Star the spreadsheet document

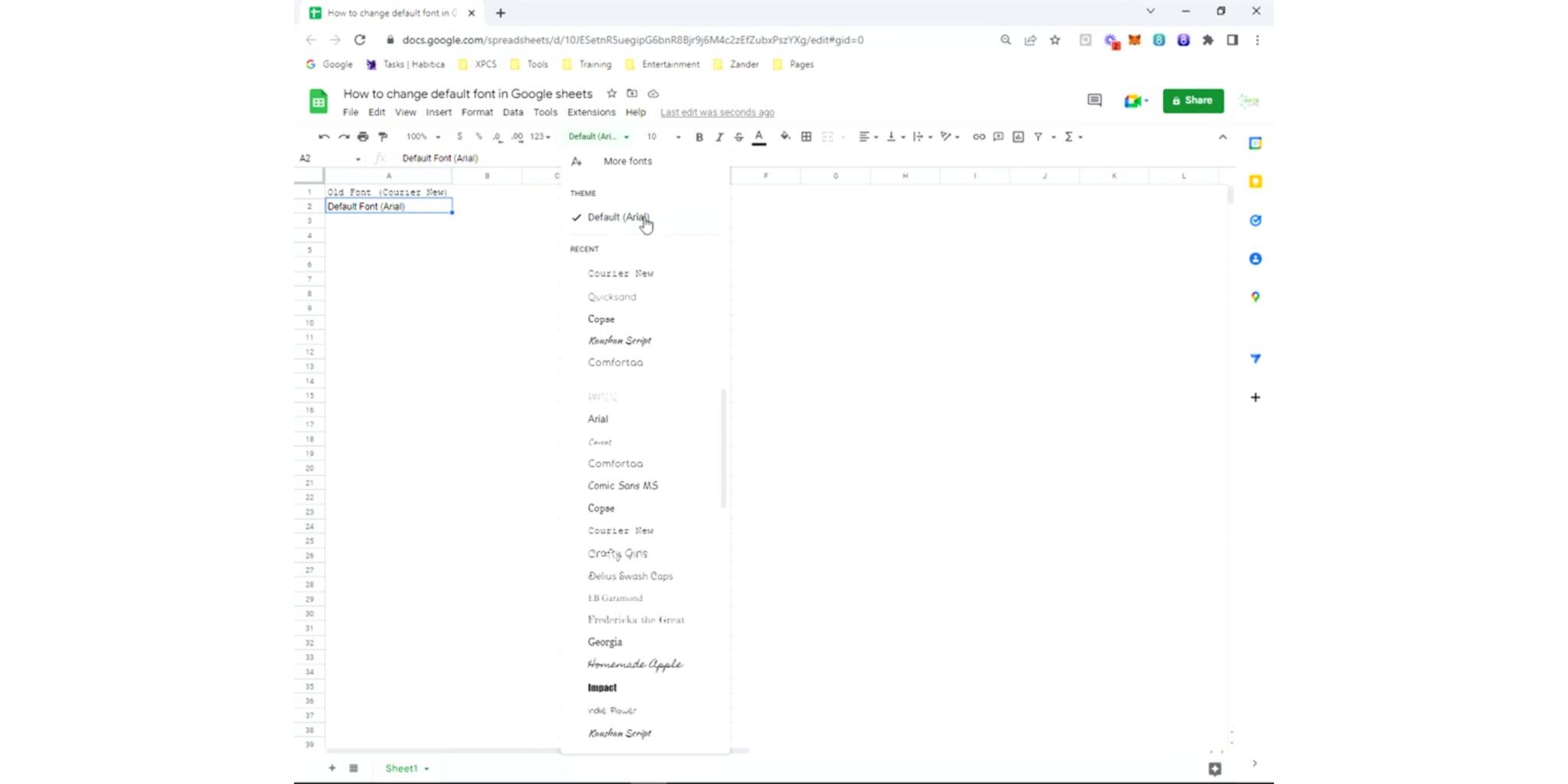[611, 93]
